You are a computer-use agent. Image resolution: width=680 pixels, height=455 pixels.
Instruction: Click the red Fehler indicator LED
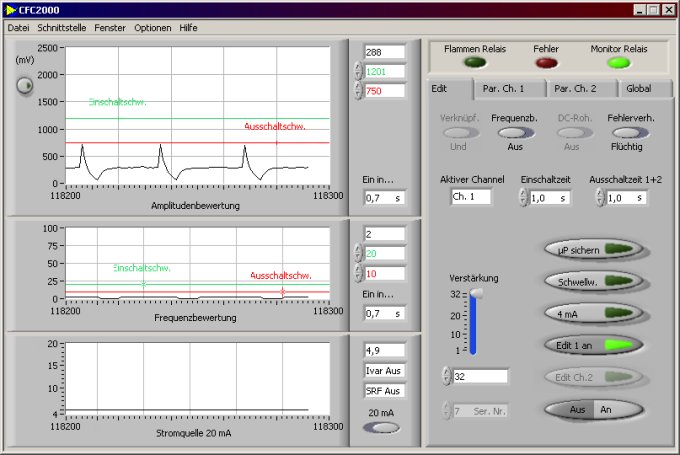click(545, 62)
